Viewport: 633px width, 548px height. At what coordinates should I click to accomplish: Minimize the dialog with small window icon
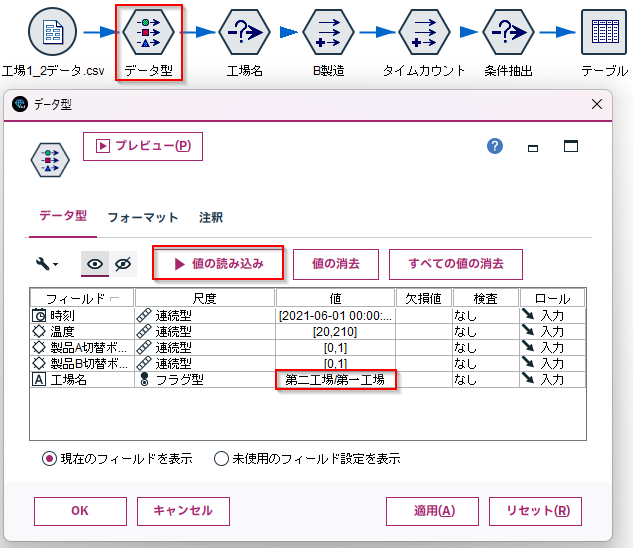tap(533, 149)
